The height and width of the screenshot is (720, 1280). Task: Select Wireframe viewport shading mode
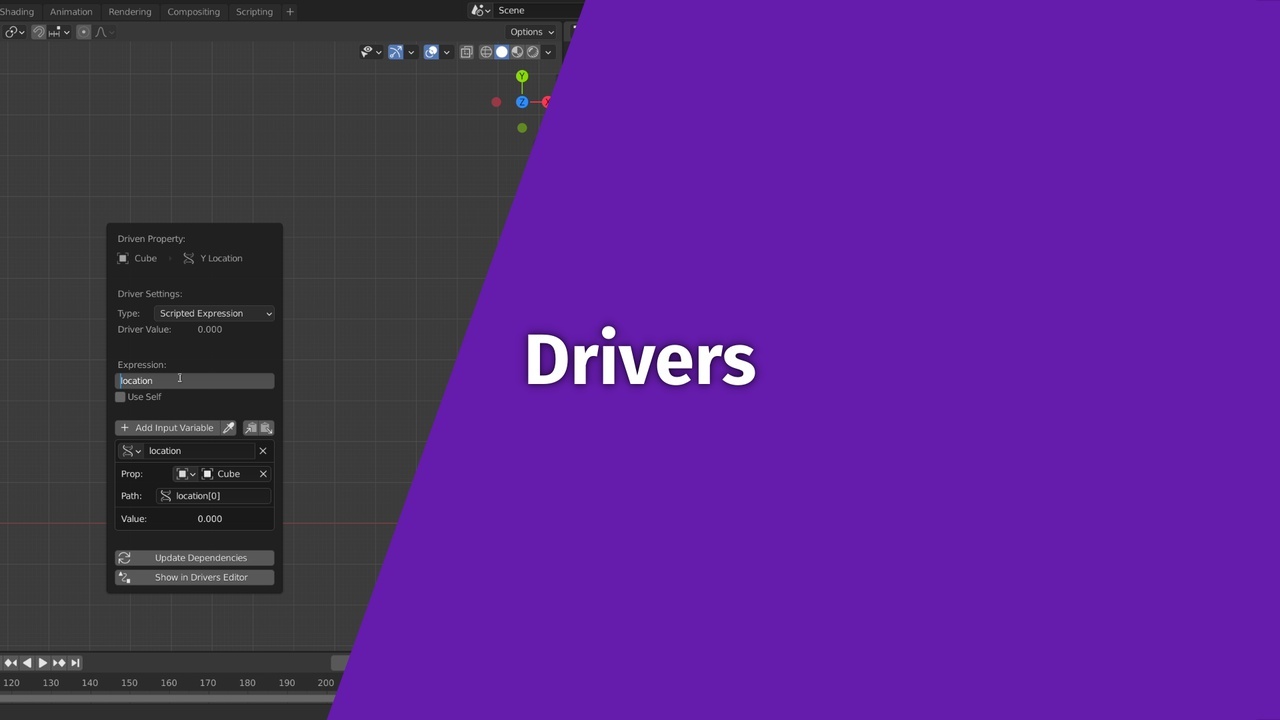click(x=486, y=52)
